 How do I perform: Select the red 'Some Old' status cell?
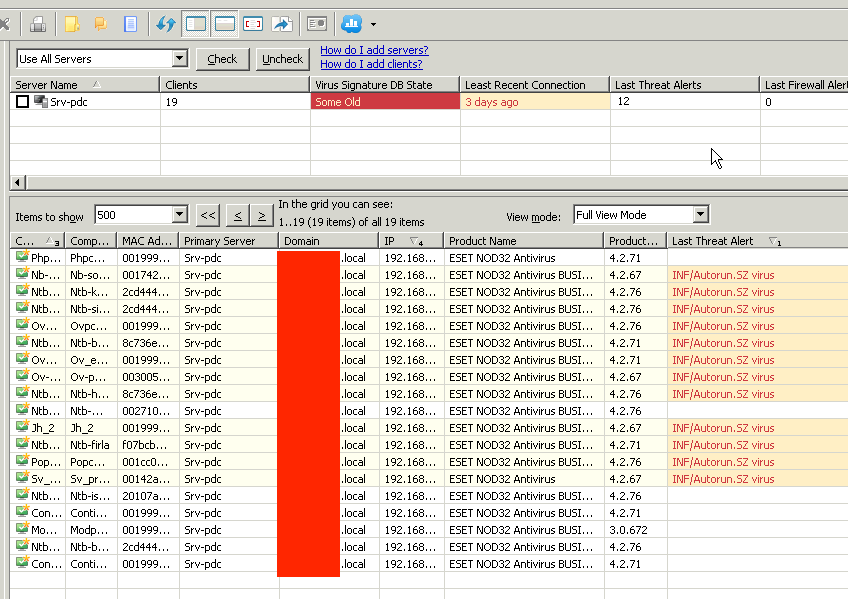coord(385,102)
